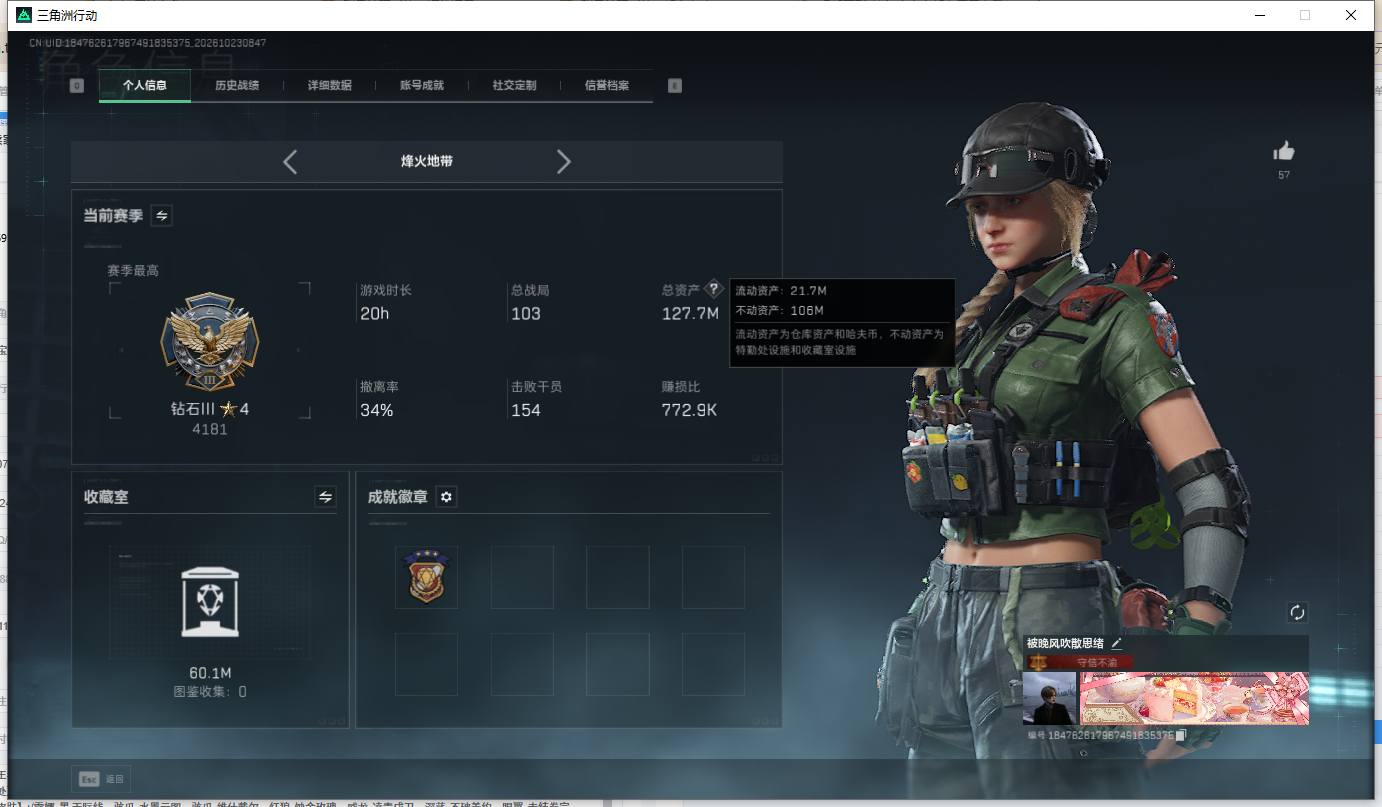
Task: Click the Q key hint left of tabs
Action: tap(77, 86)
